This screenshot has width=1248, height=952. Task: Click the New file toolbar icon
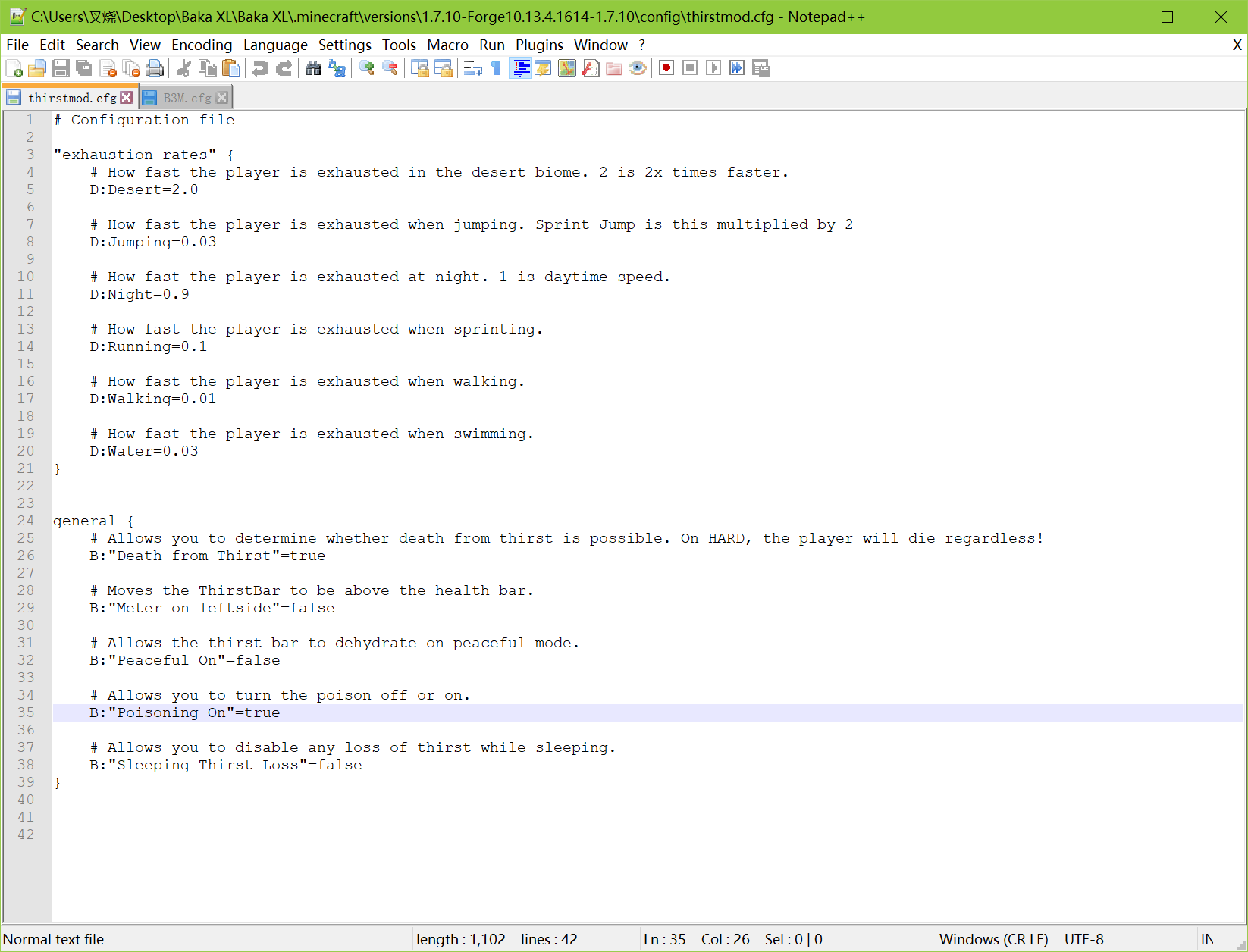(14, 69)
